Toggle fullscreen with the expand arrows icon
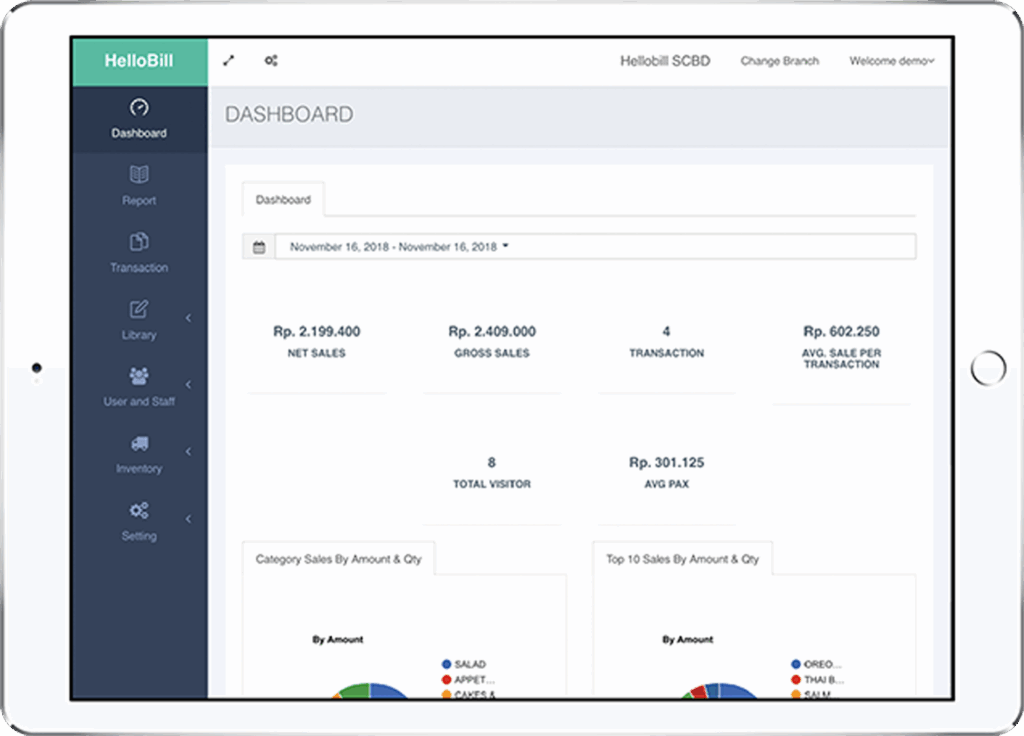 tap(229, 61)
